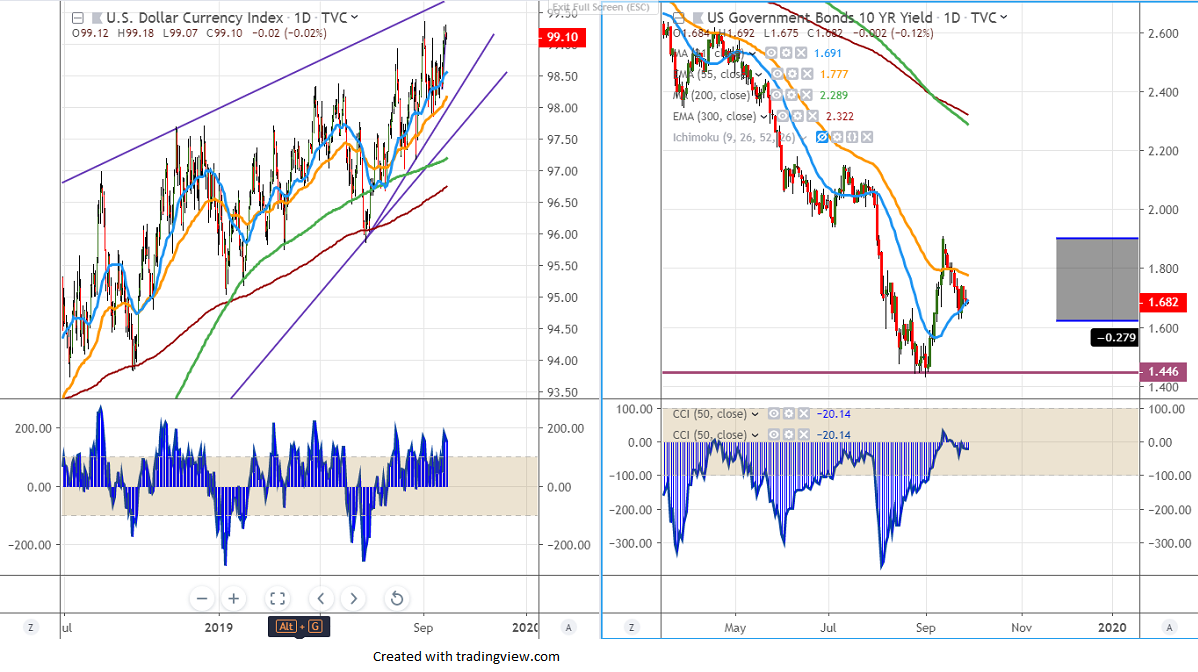1198x672 pixels.
Task: Open settings for the EMA 300 indicator
Action: pyautogui.click(x=798, y=116)
